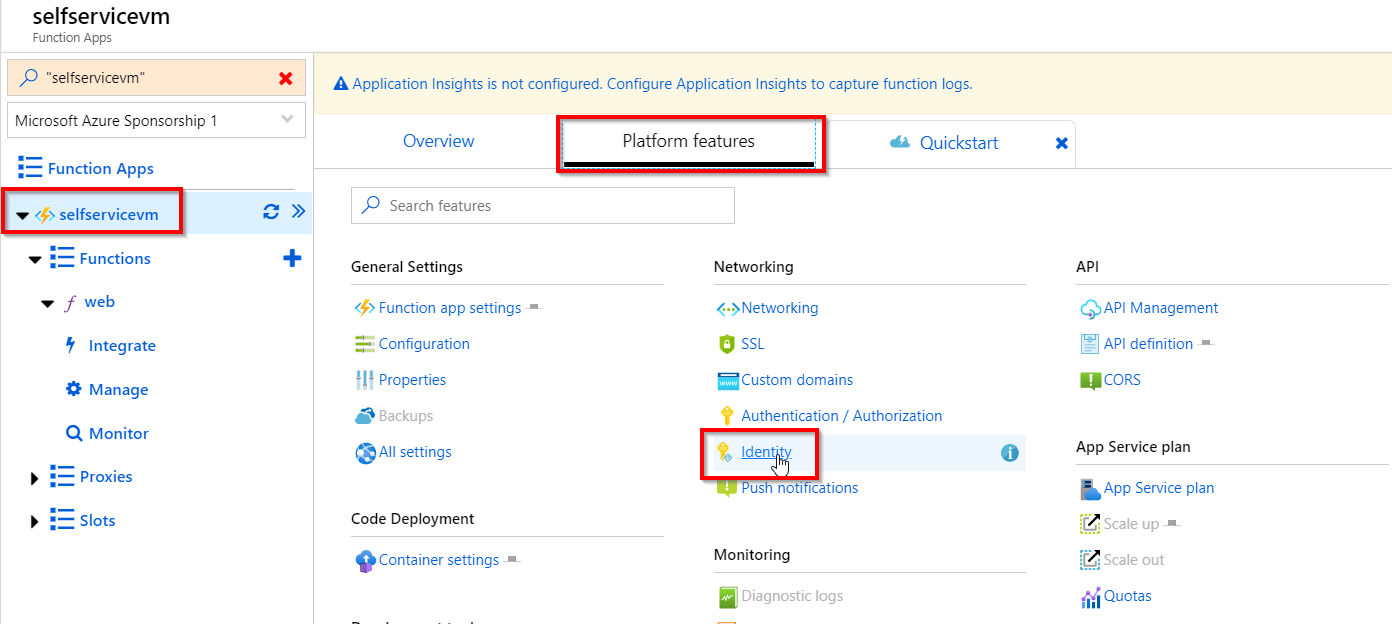Open the CORS link
Image resolution: width=1392 pixels, height=624 pixels.
click(x=1122, y=380)
